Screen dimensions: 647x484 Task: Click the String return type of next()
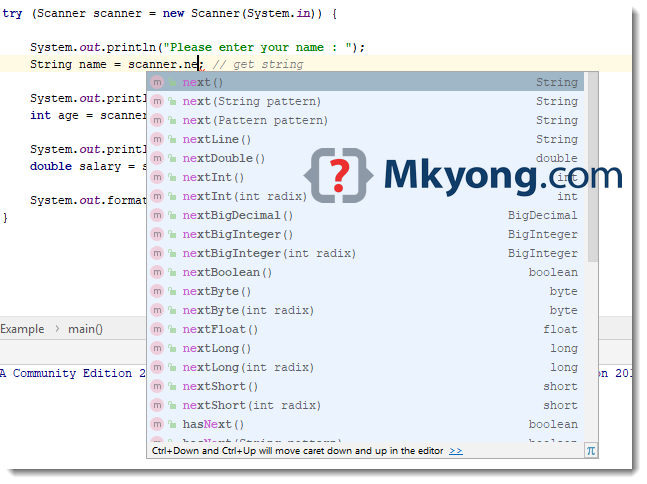(557, 82)
